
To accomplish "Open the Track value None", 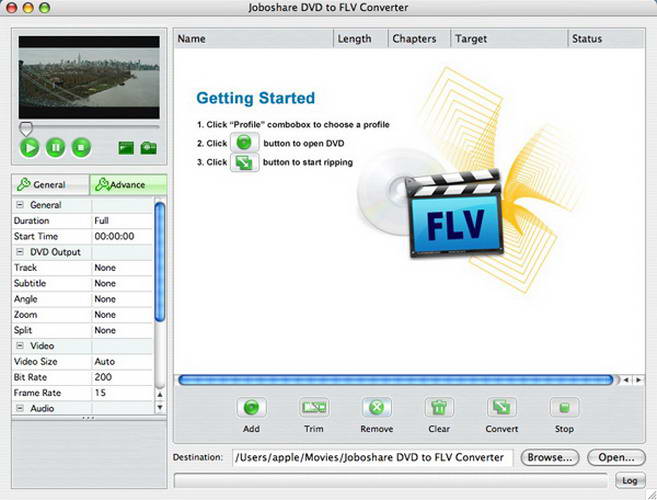I will pyautogui.click(x=122, y=267).
